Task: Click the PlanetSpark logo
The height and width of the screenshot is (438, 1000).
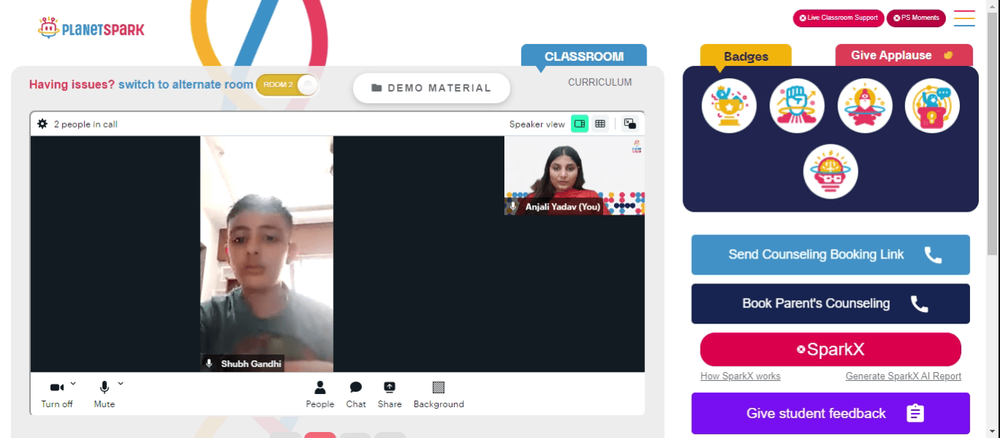Action: [91, 29]
